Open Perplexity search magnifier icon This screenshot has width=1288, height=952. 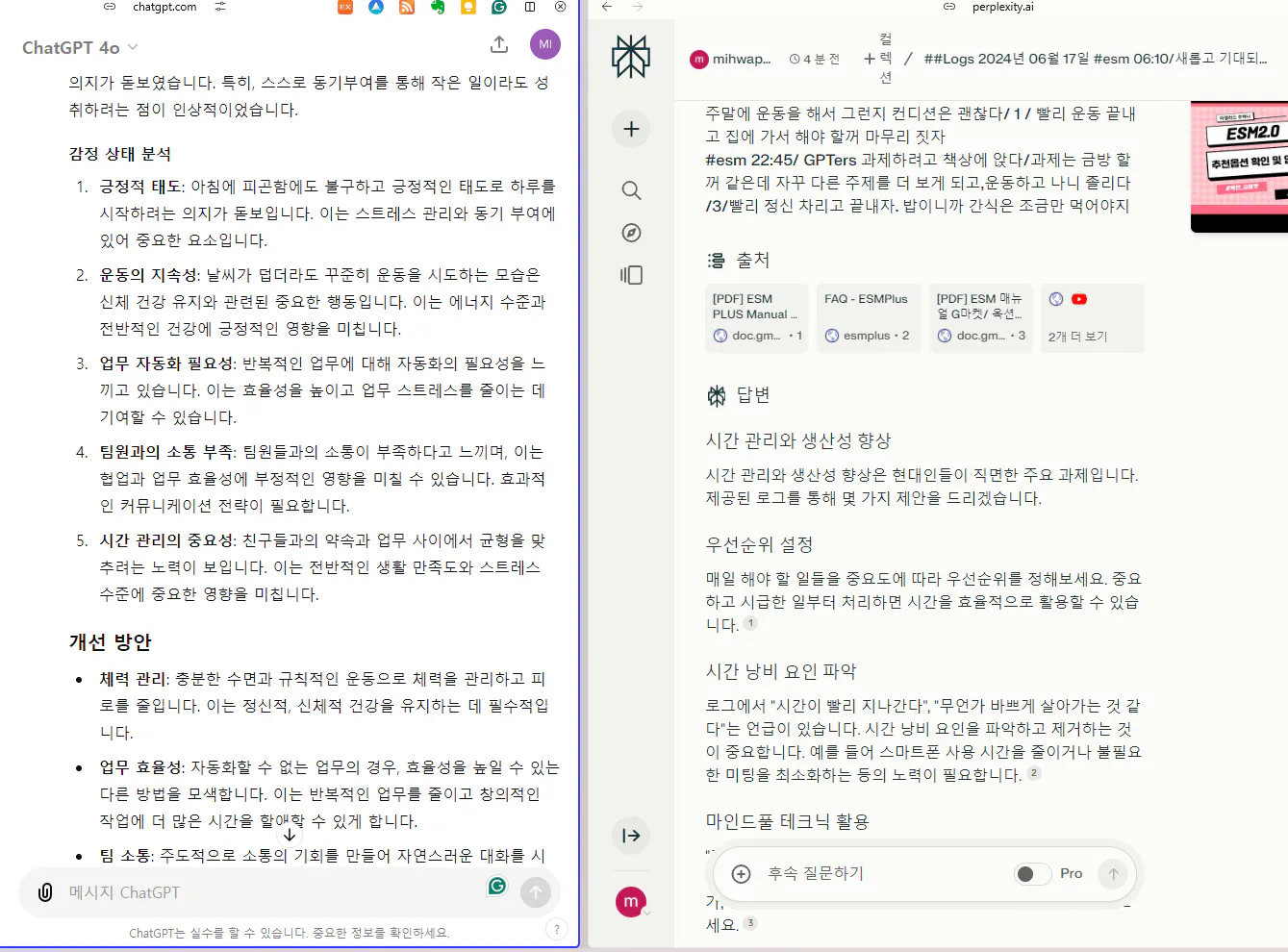631,190
